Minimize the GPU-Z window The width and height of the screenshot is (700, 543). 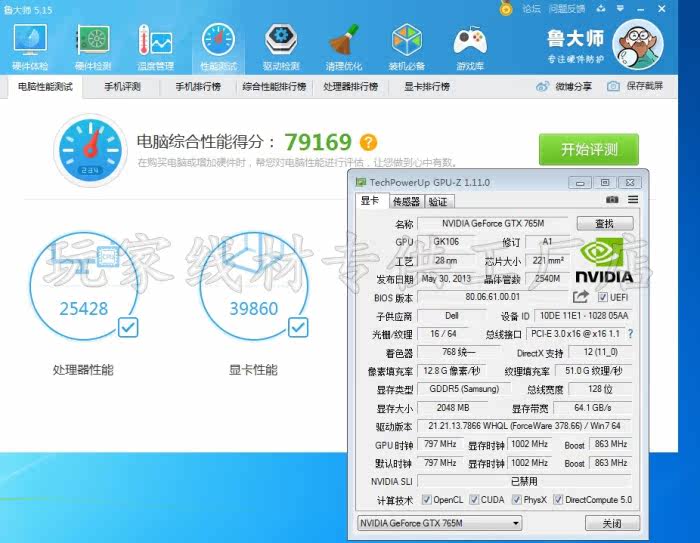click(x=580, y=183)
